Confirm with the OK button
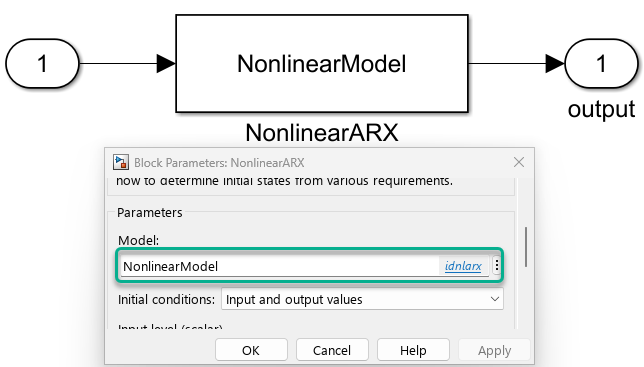Screen dimensions: 644x367 (251, 350)
